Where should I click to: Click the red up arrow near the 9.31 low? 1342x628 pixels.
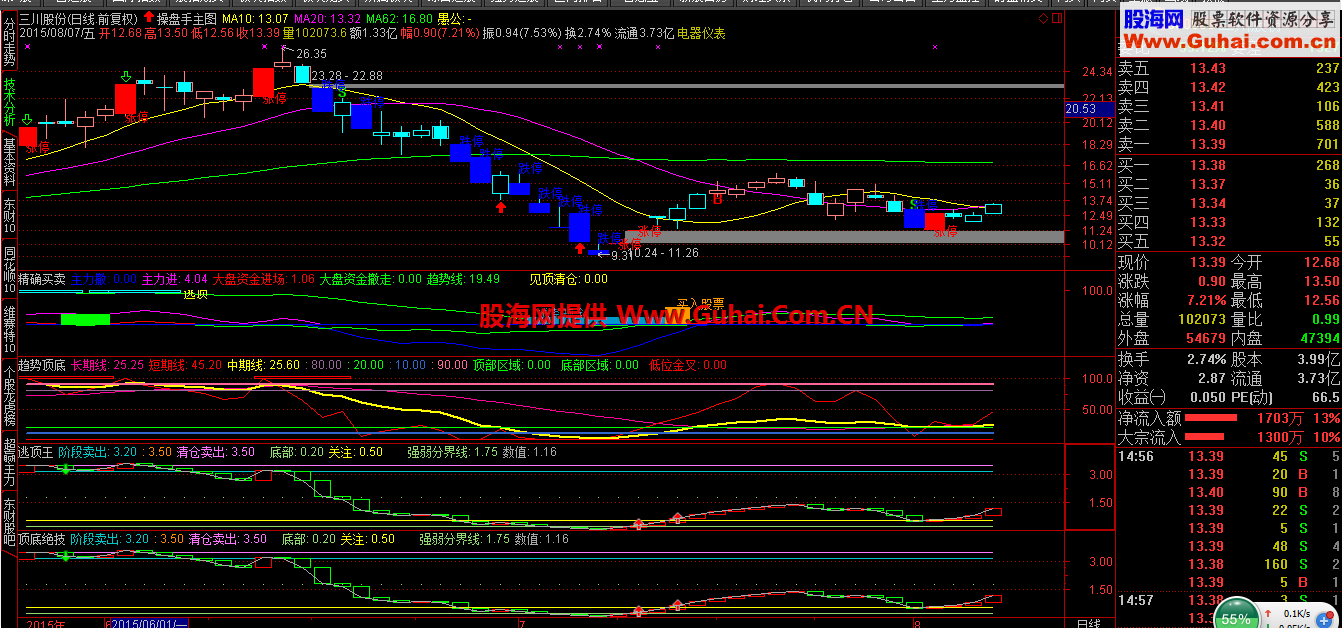coord(579,247)
